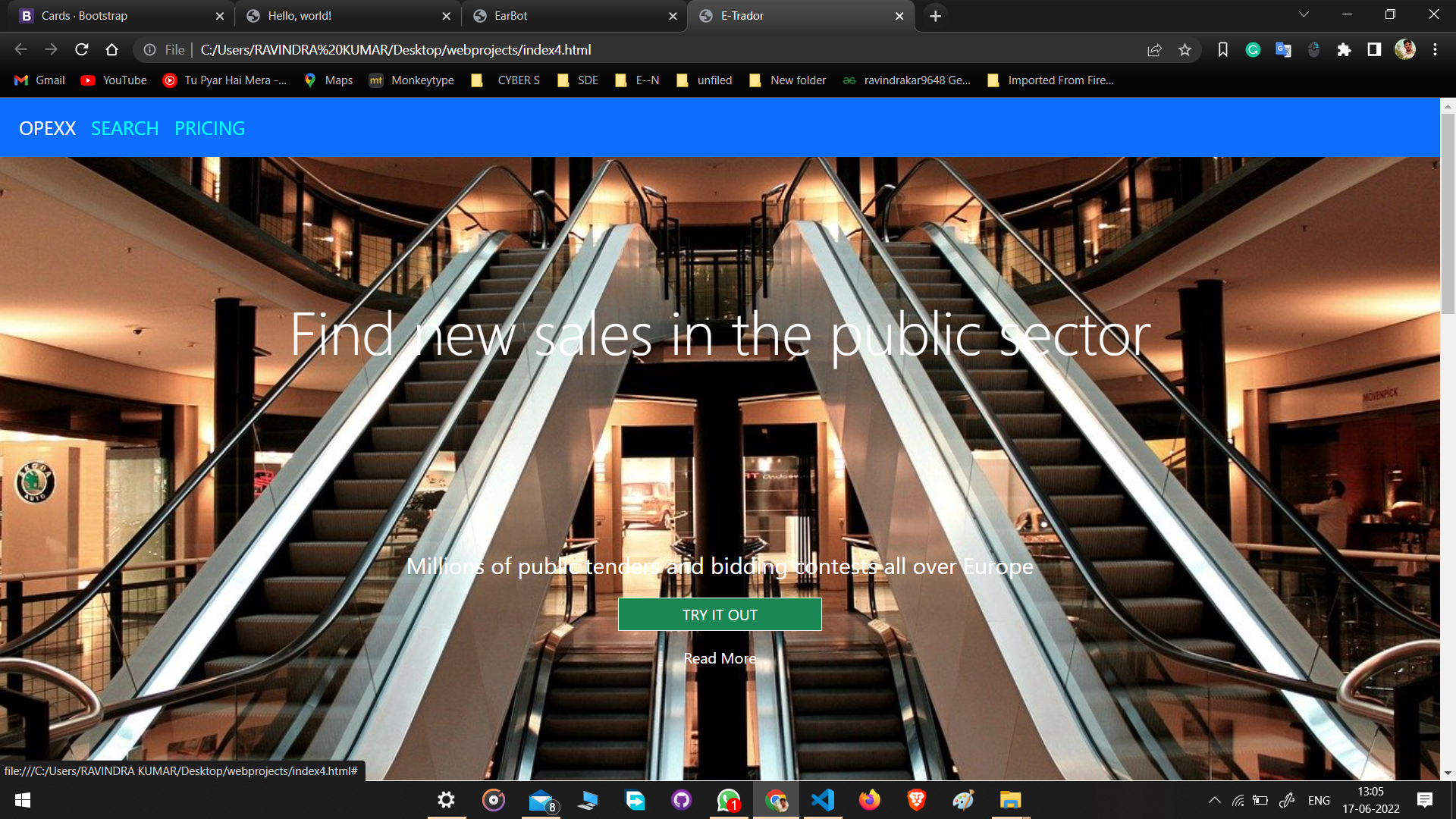Reload the current page

[x=81, y=49]
